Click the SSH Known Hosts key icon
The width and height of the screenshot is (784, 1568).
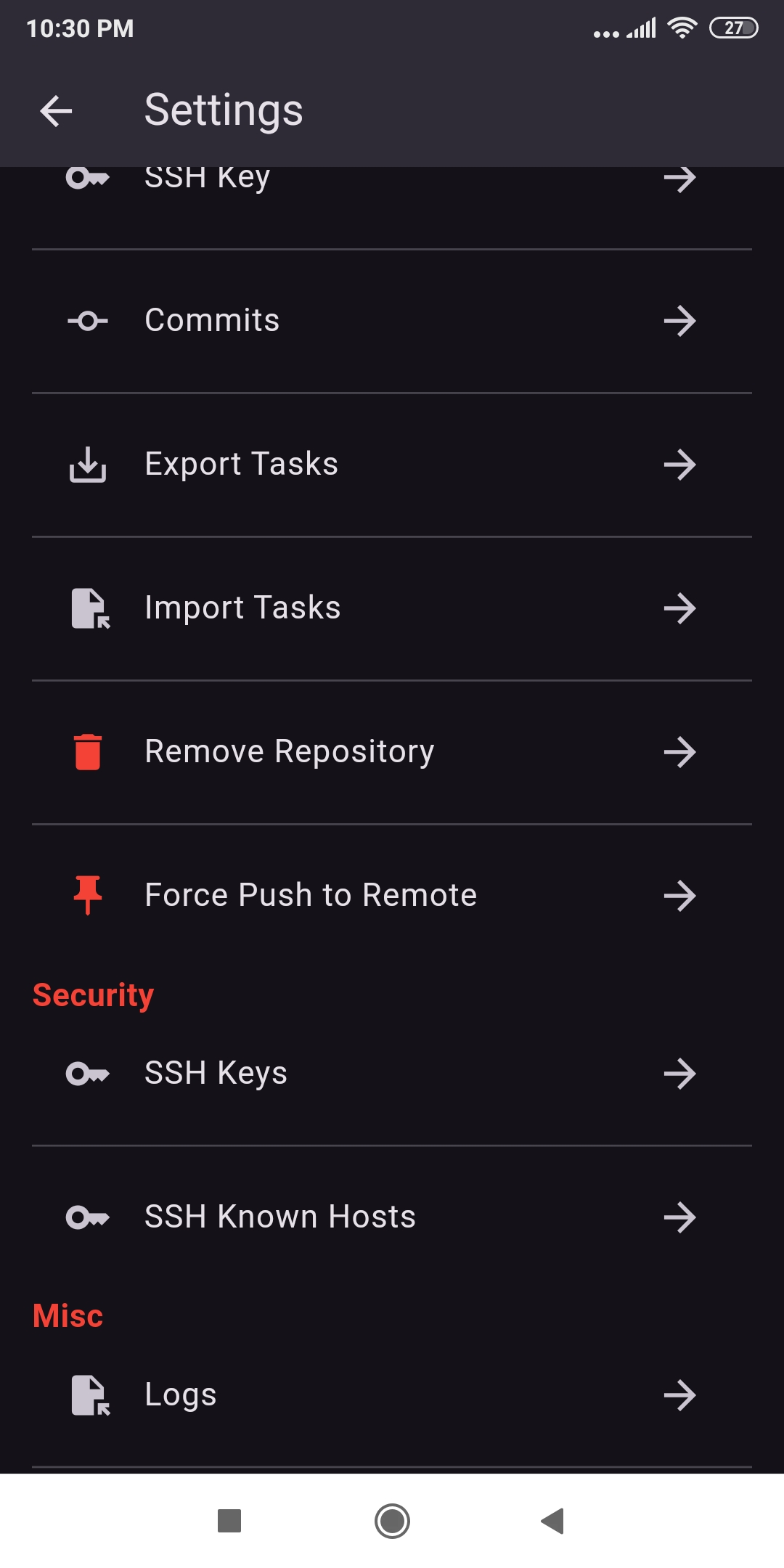(88, 1217)
